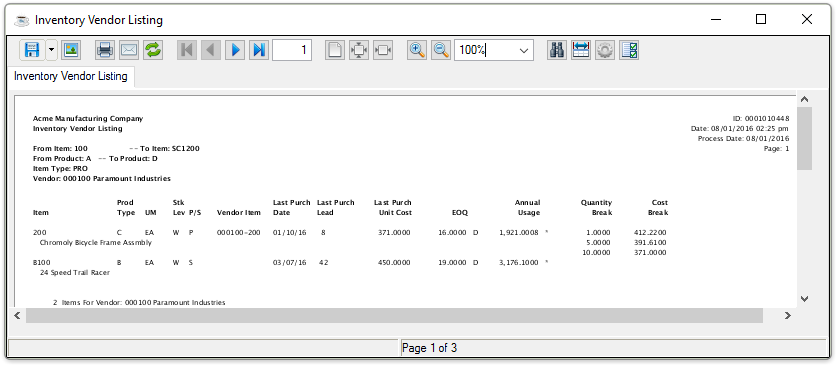
Task: Click horizontal scrollbar right arrow
Action: pyautogui.click(x=788, y=316)
